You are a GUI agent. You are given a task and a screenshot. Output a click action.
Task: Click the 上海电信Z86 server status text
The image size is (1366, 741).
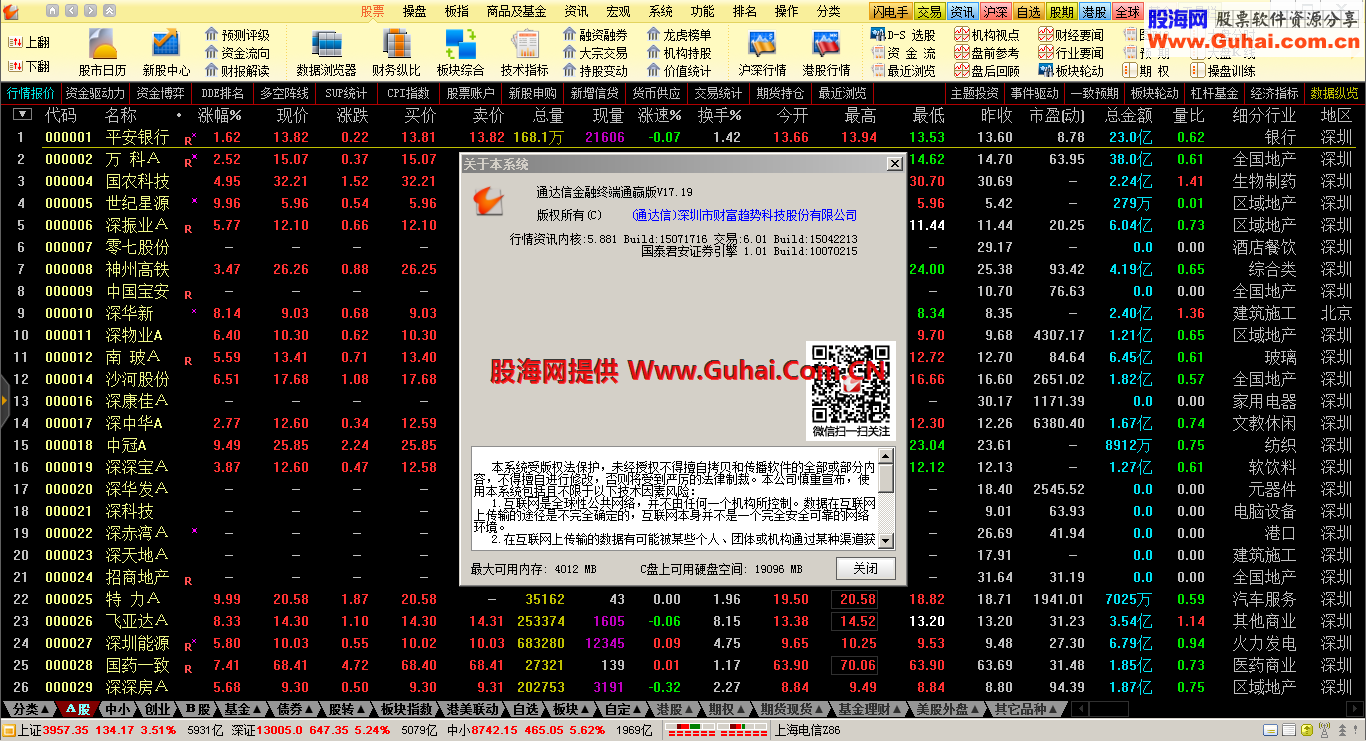click(x=806, y=730)
